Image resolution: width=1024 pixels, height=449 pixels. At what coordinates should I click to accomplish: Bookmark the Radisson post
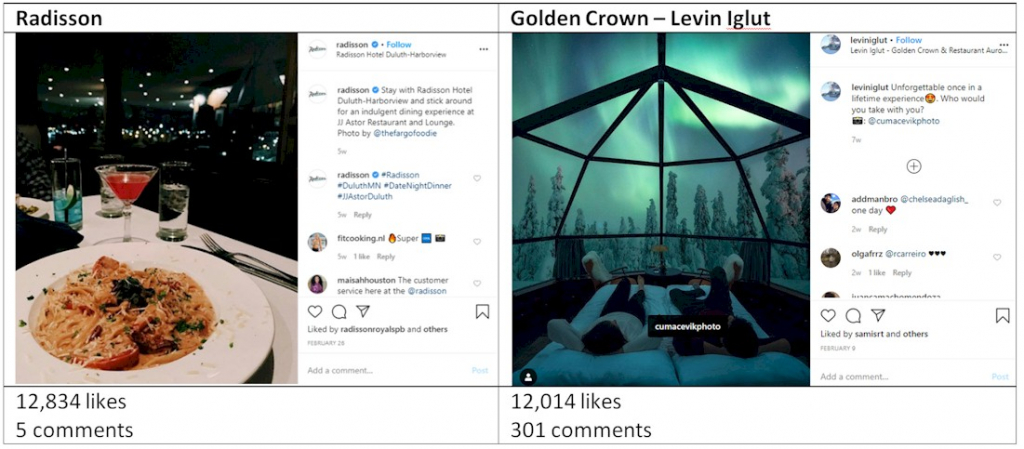click(483, 312)
